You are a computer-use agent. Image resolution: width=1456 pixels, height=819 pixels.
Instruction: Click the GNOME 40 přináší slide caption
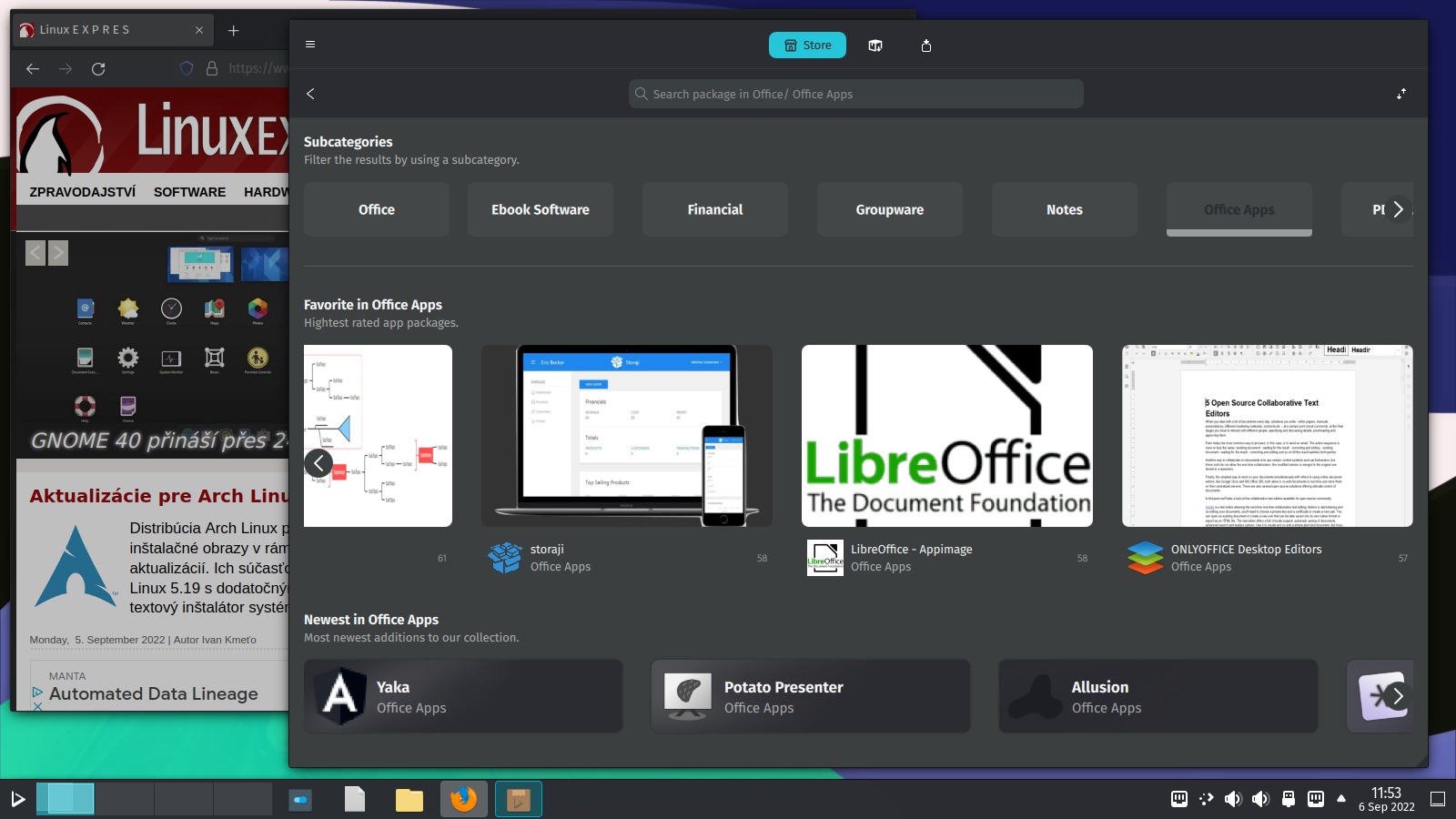pos(159,440)
